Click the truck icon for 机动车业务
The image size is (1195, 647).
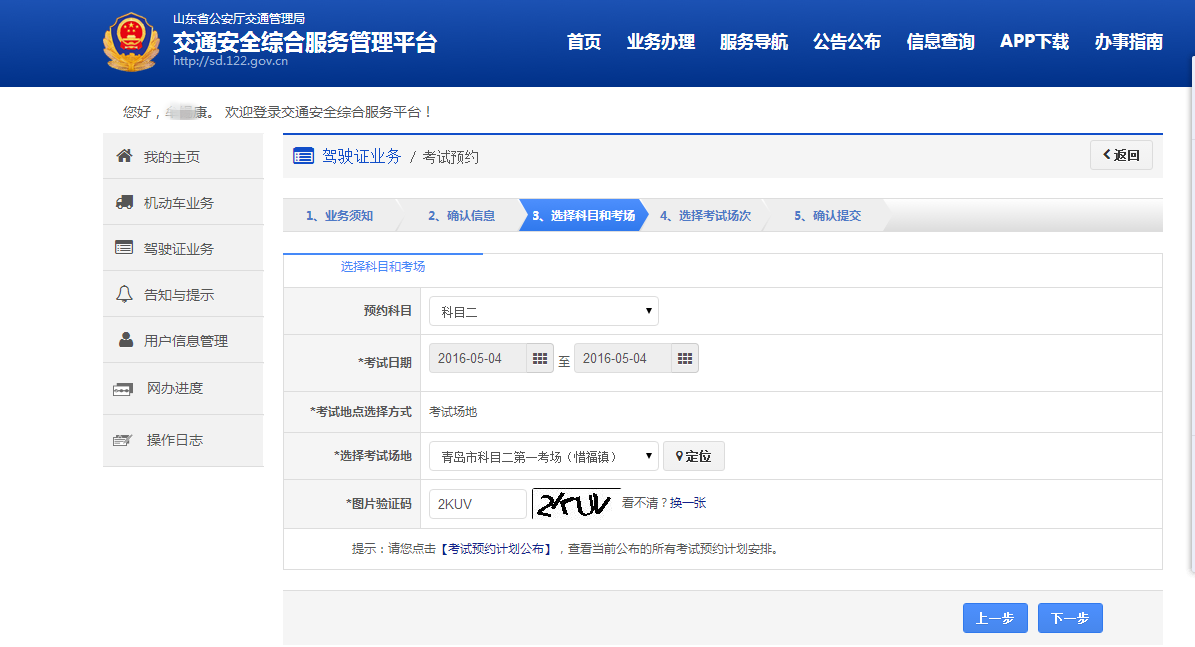tap(124, 202)
